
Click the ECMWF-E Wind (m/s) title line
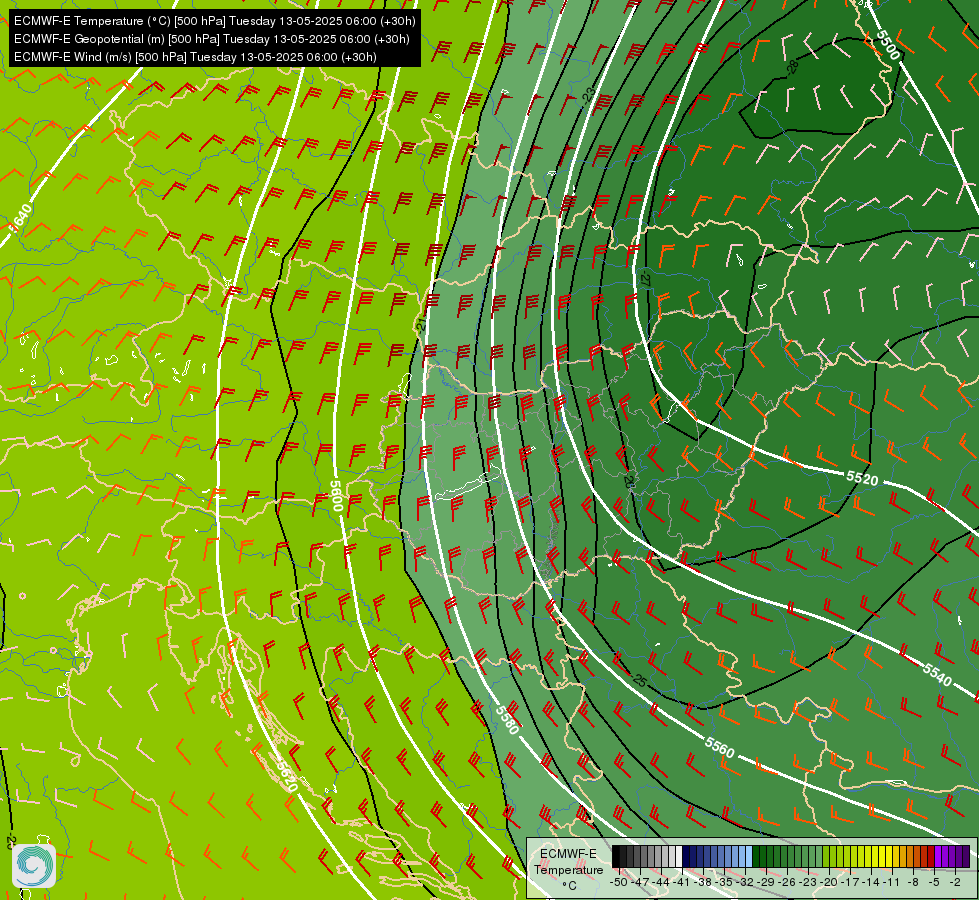point(195,57)
